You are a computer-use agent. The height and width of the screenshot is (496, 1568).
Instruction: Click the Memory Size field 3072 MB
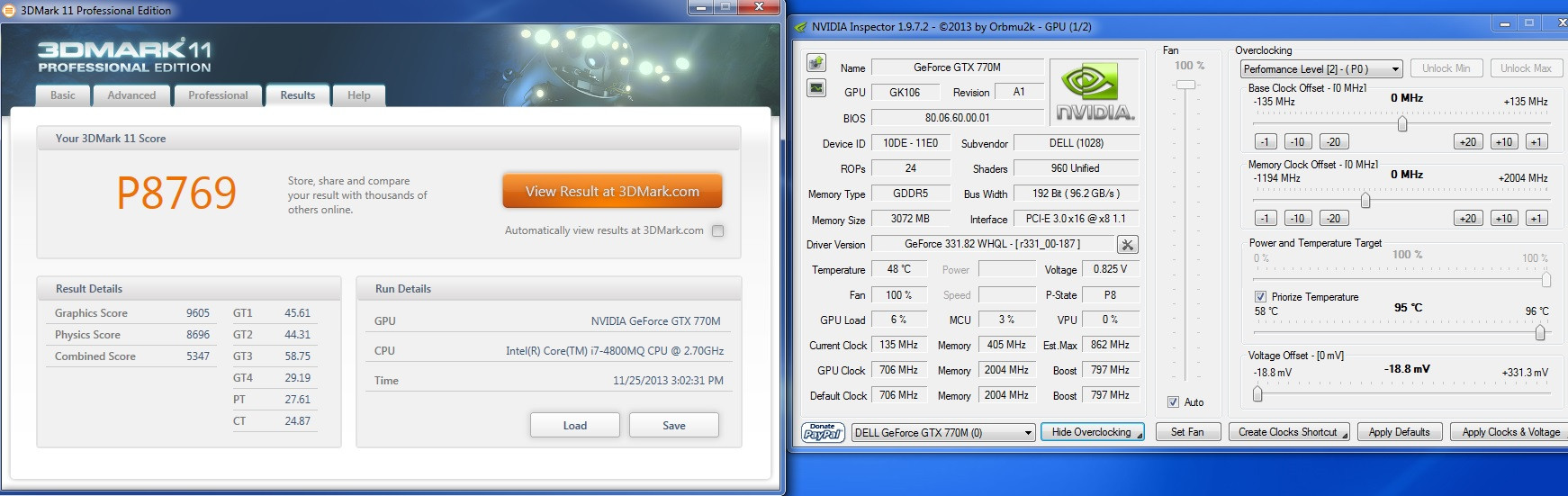[910, 219]
